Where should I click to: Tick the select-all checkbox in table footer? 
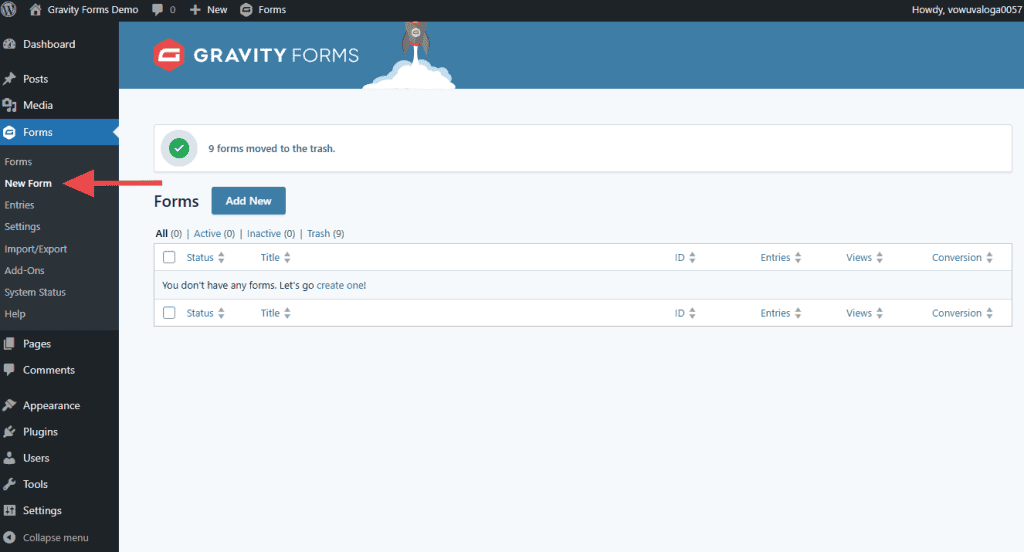tap(169, 313)
